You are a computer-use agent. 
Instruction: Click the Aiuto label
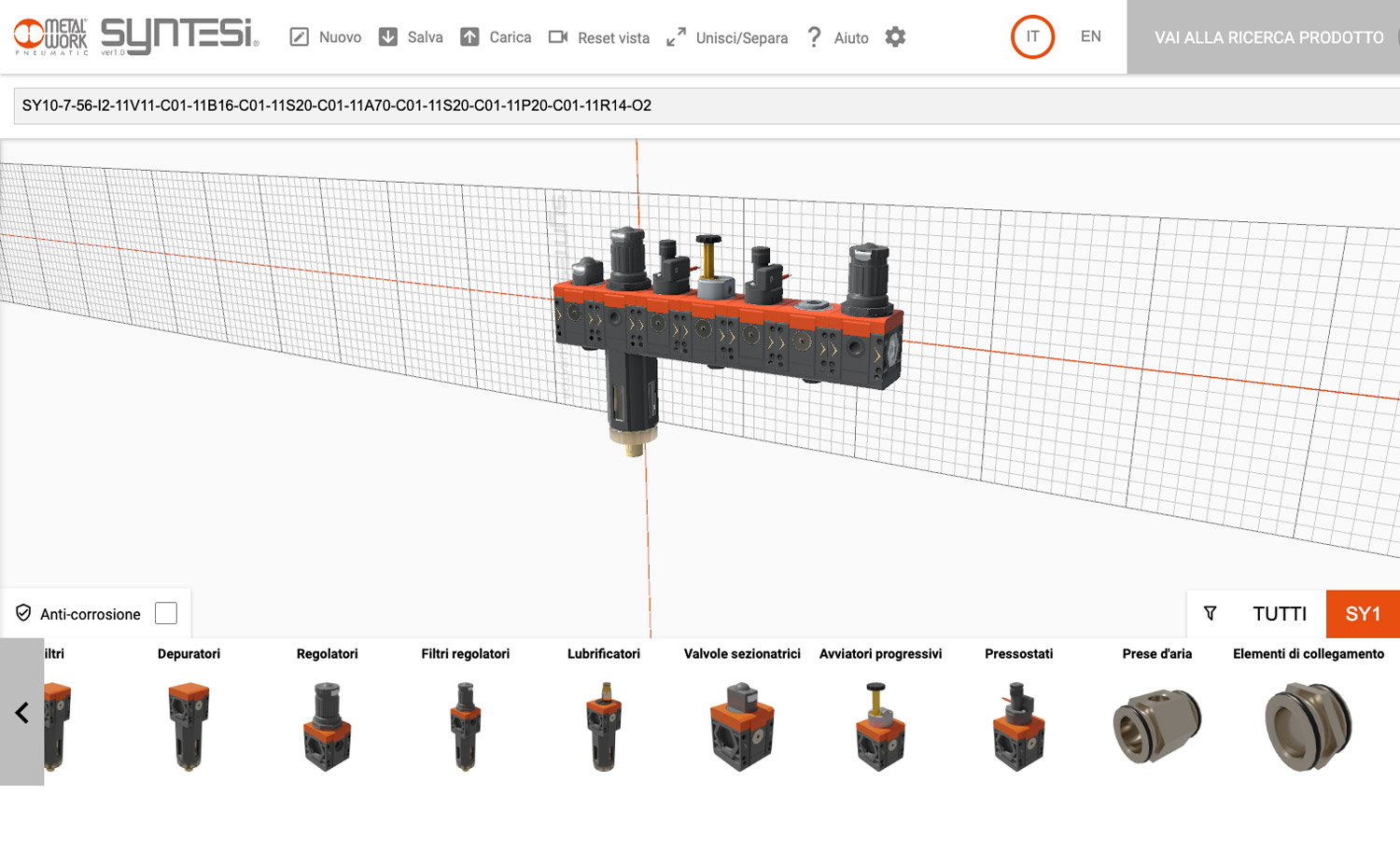pyautogui.click(x=851, y=38)
